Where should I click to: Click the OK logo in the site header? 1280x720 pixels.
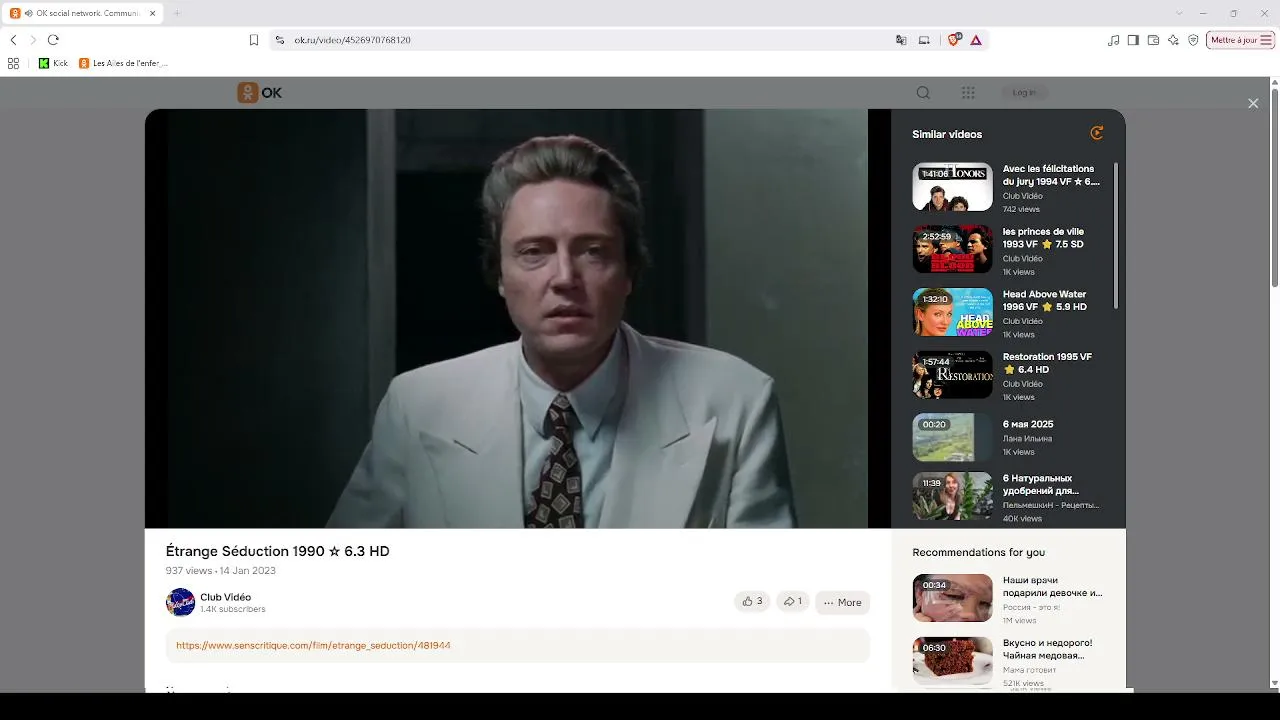259,93
